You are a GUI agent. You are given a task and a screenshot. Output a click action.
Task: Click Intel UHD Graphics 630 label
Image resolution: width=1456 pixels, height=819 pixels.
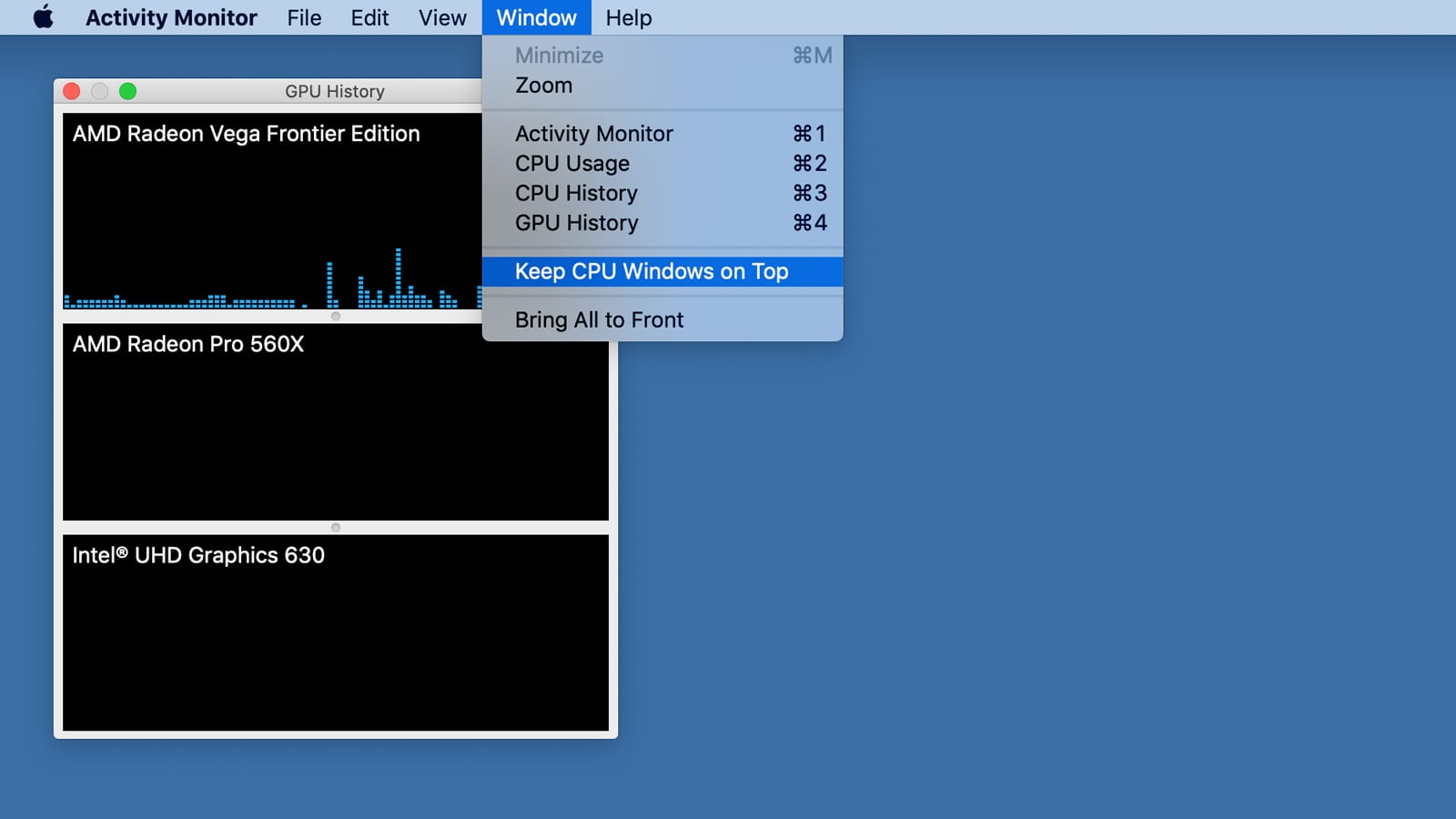[x=198, y=555]
